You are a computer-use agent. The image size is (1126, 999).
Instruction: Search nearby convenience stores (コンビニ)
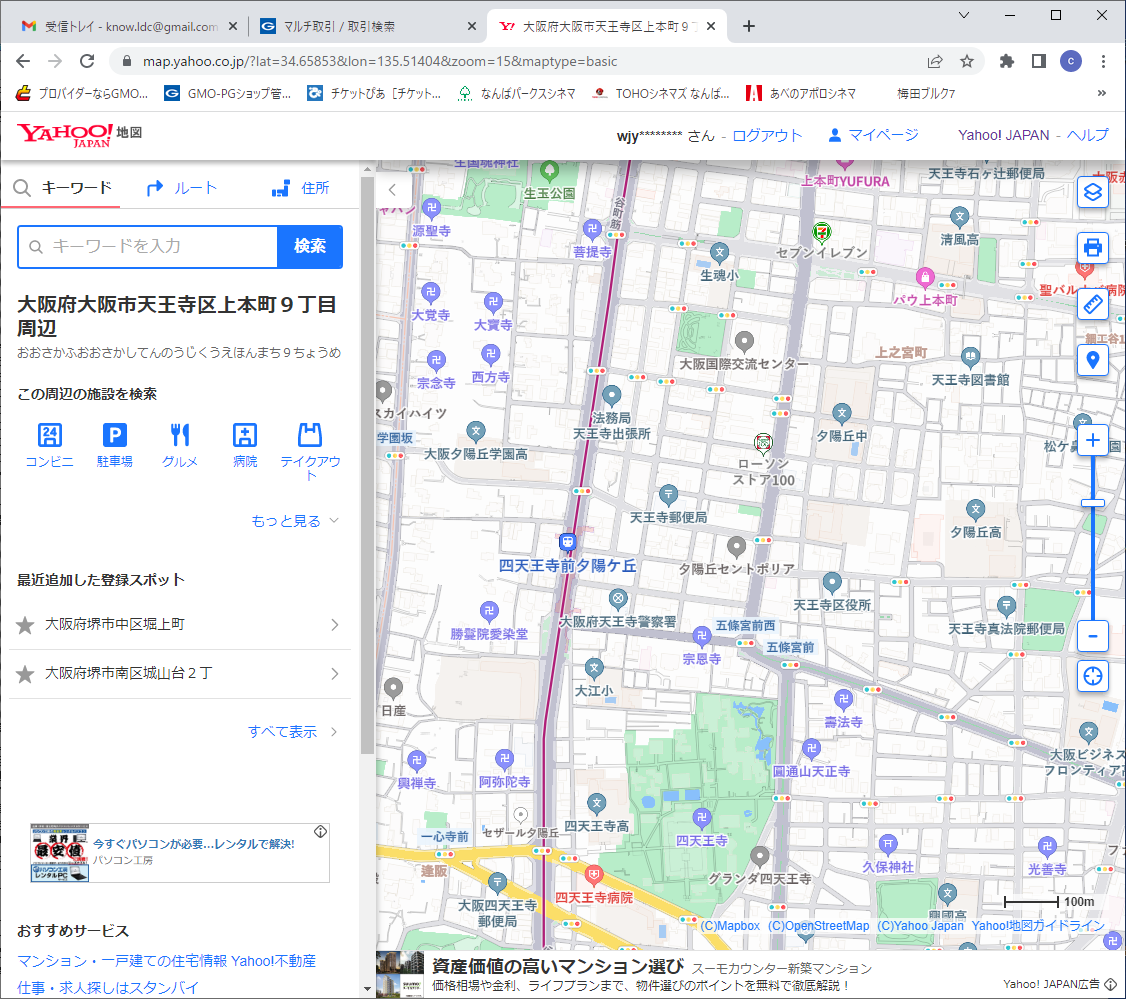tap(50, 446)
